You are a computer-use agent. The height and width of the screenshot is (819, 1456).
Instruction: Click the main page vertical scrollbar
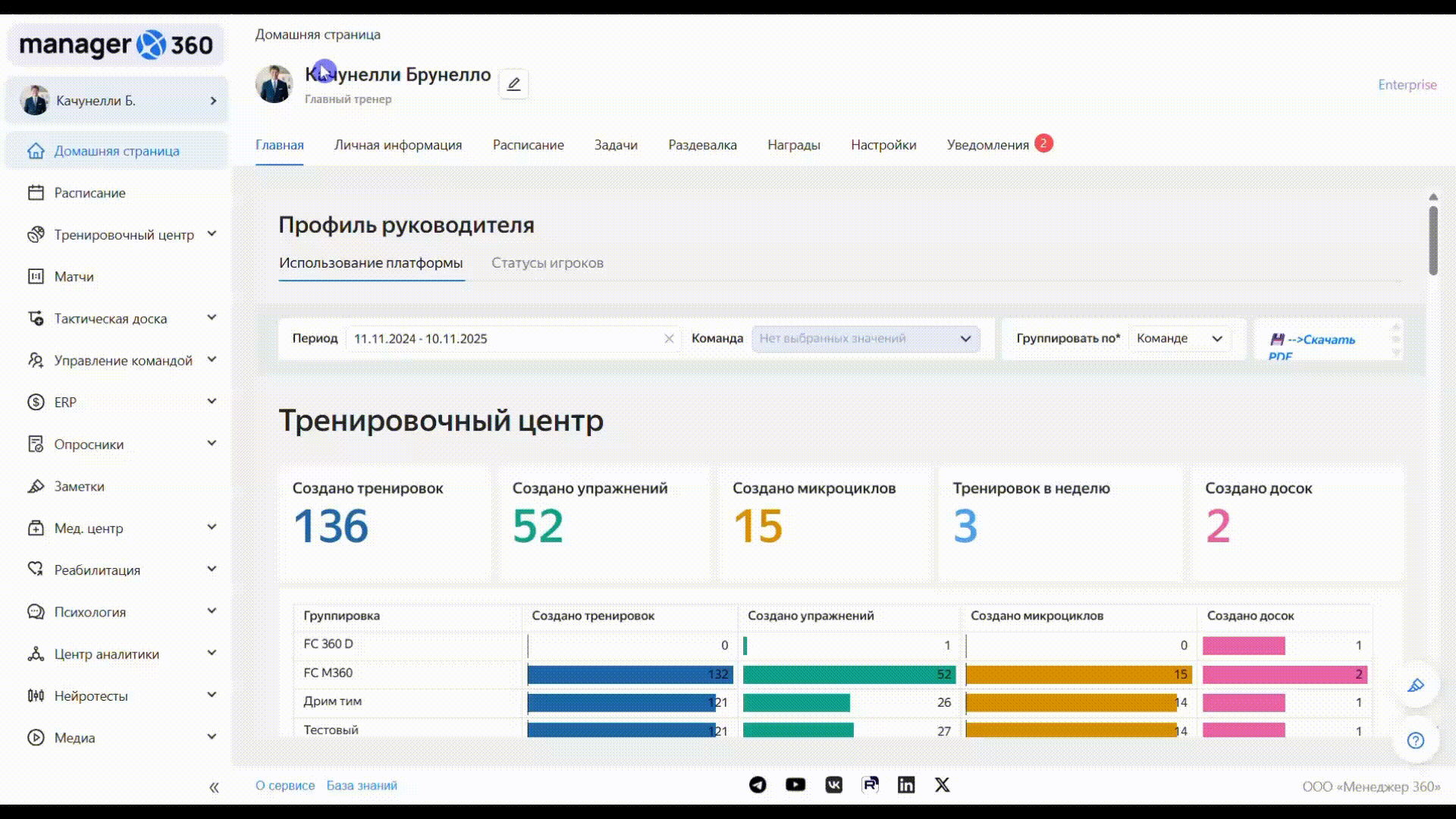point(1432,240)
